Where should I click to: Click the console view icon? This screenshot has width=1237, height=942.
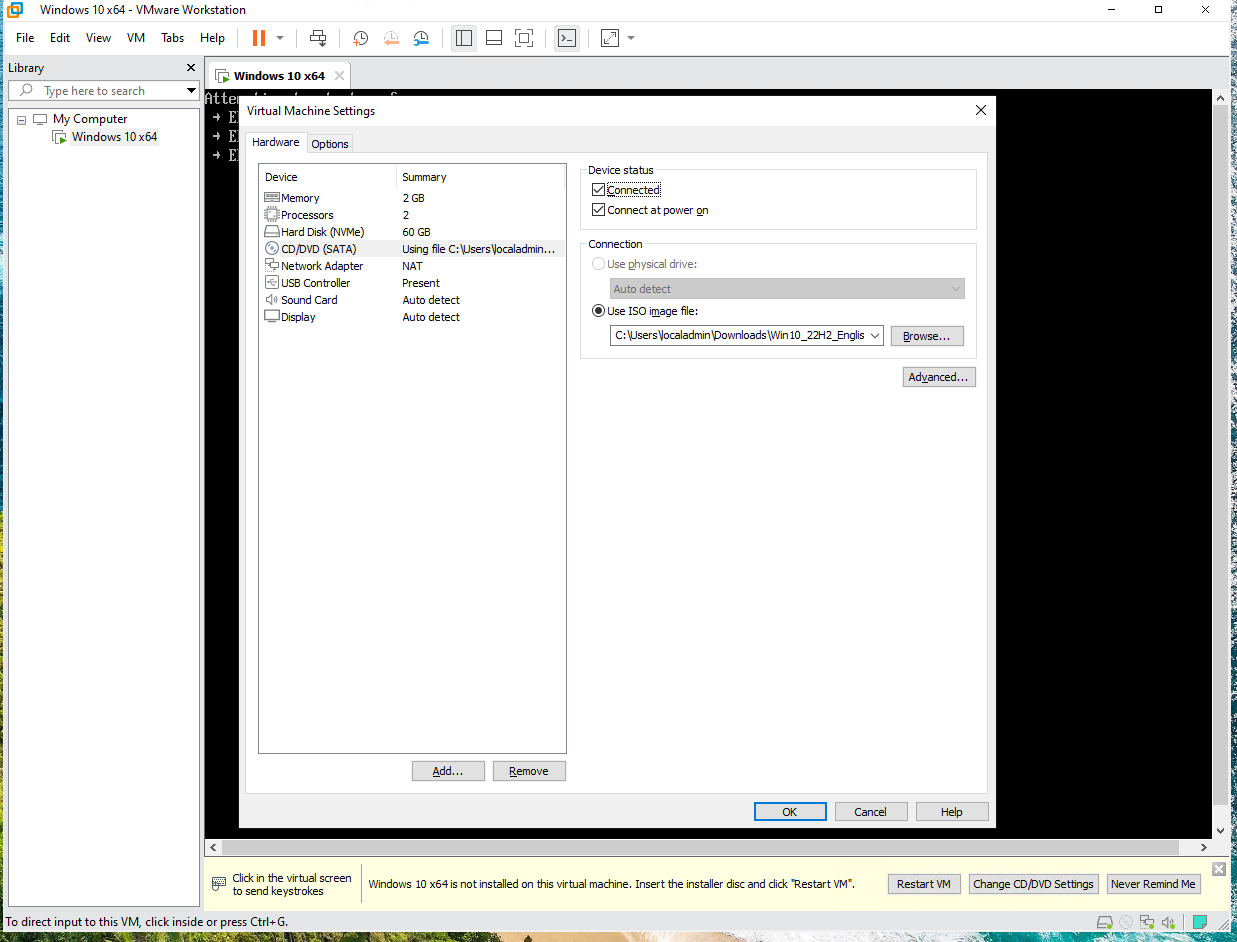567,38
